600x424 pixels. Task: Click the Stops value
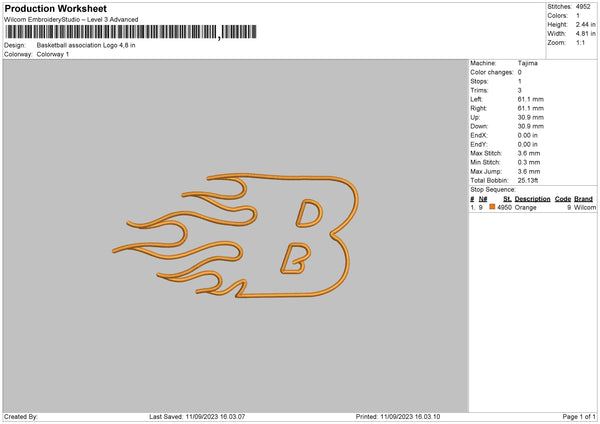point(520,82)
